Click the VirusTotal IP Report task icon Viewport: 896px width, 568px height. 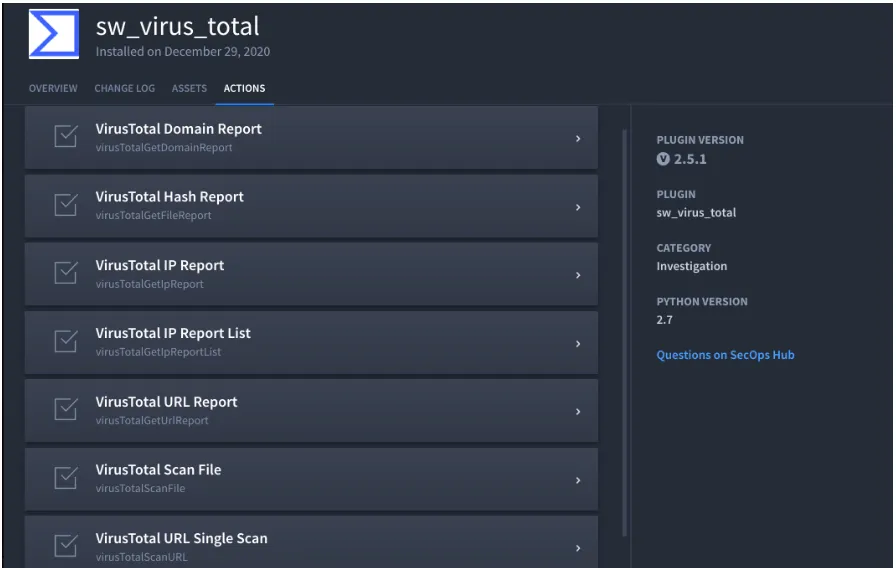[66, 273]
